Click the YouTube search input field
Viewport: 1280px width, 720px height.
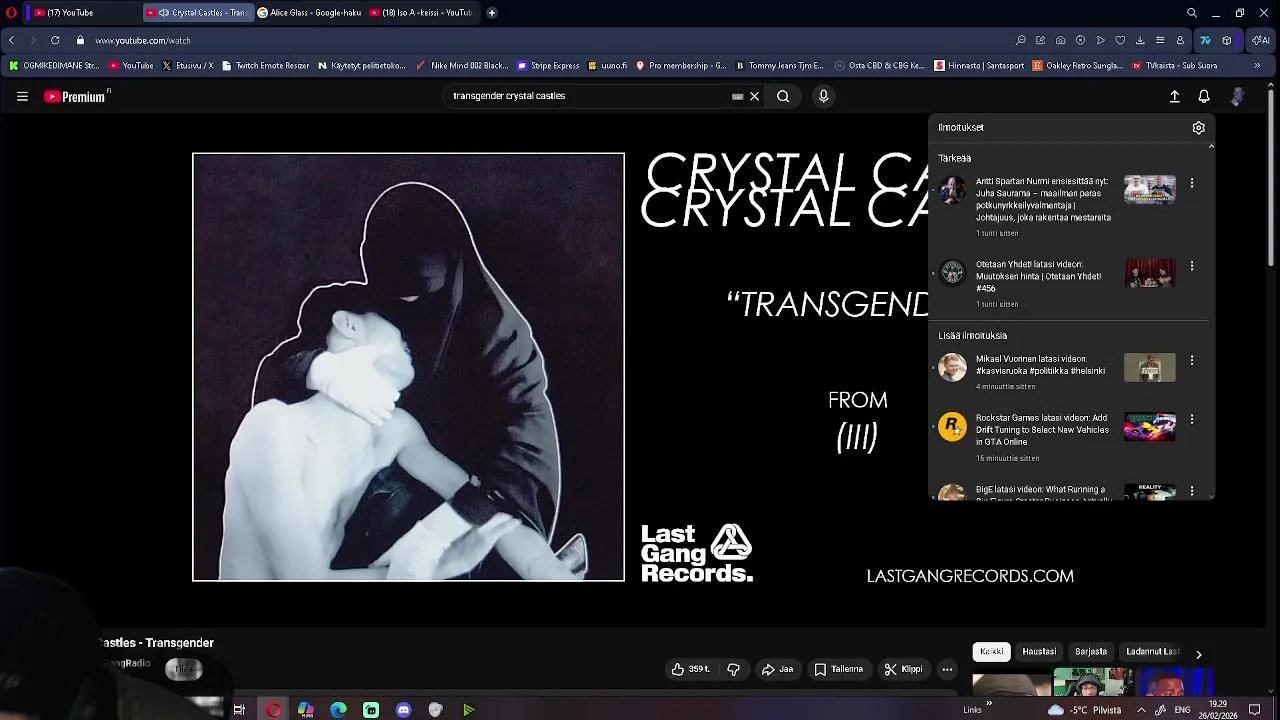click(590, 97)
